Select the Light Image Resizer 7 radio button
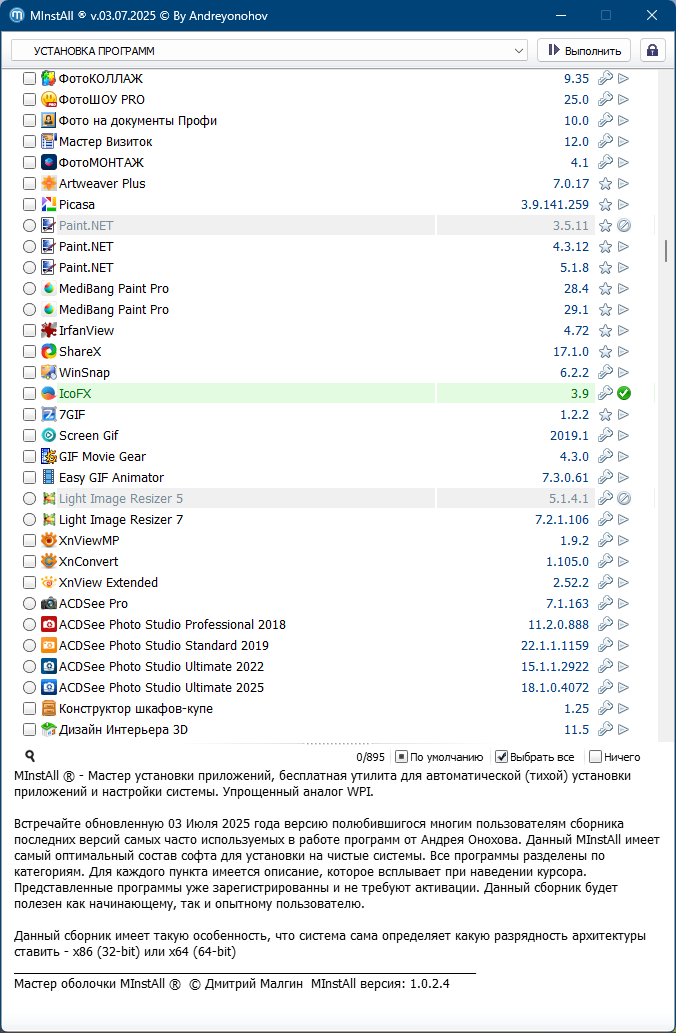 [29, 520]
